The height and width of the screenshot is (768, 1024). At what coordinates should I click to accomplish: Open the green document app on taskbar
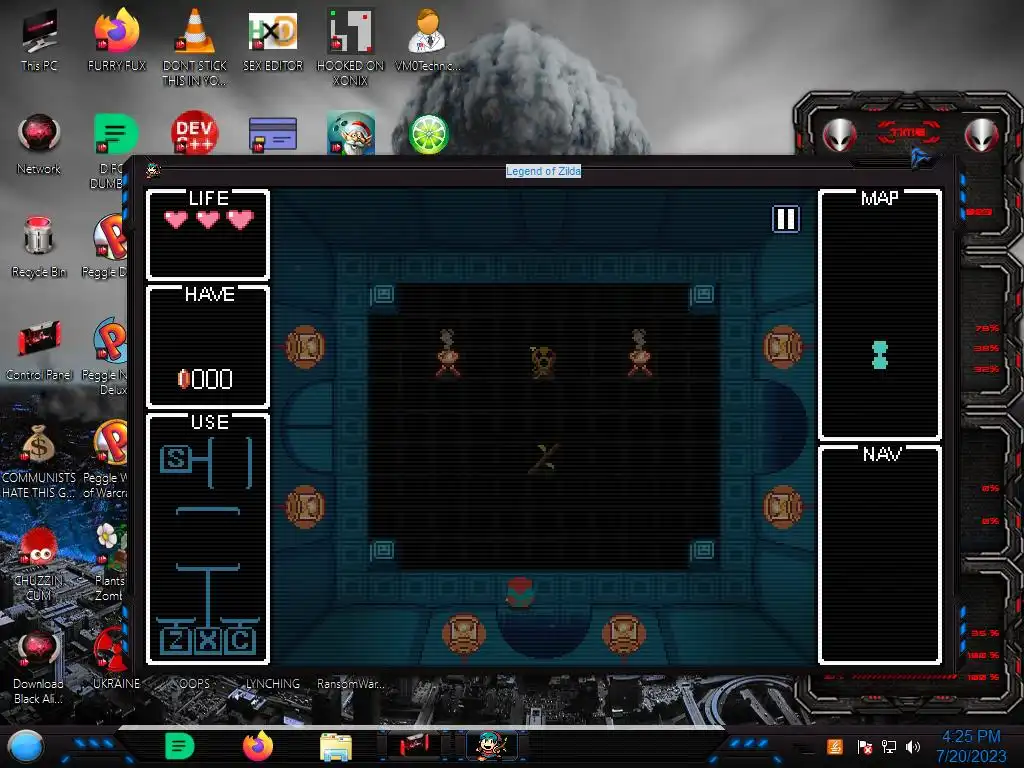point(180,746)
